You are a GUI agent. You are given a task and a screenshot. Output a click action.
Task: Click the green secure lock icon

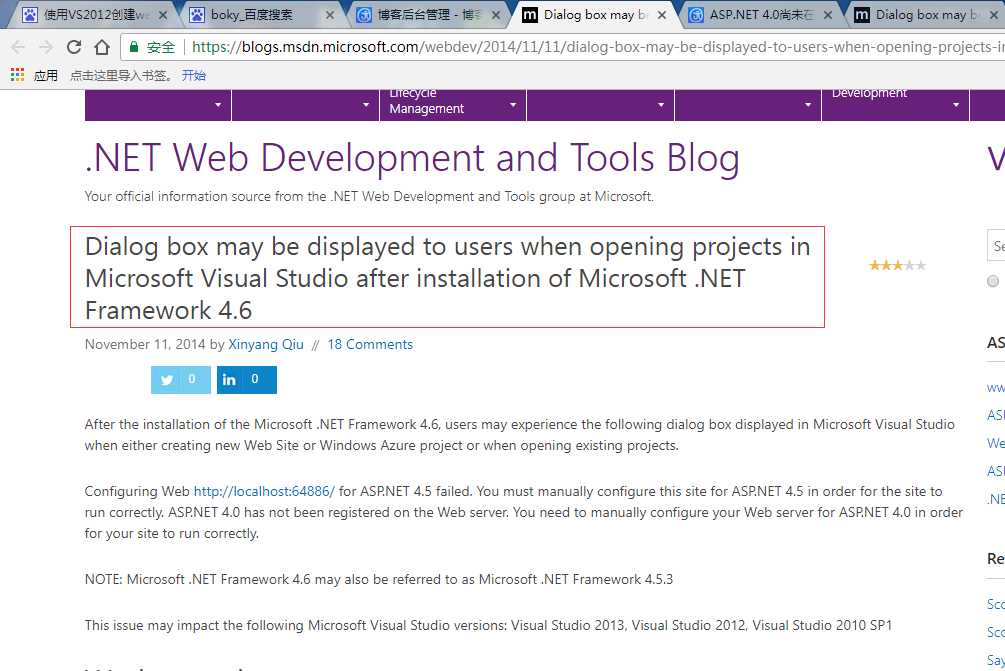point(134,47)
